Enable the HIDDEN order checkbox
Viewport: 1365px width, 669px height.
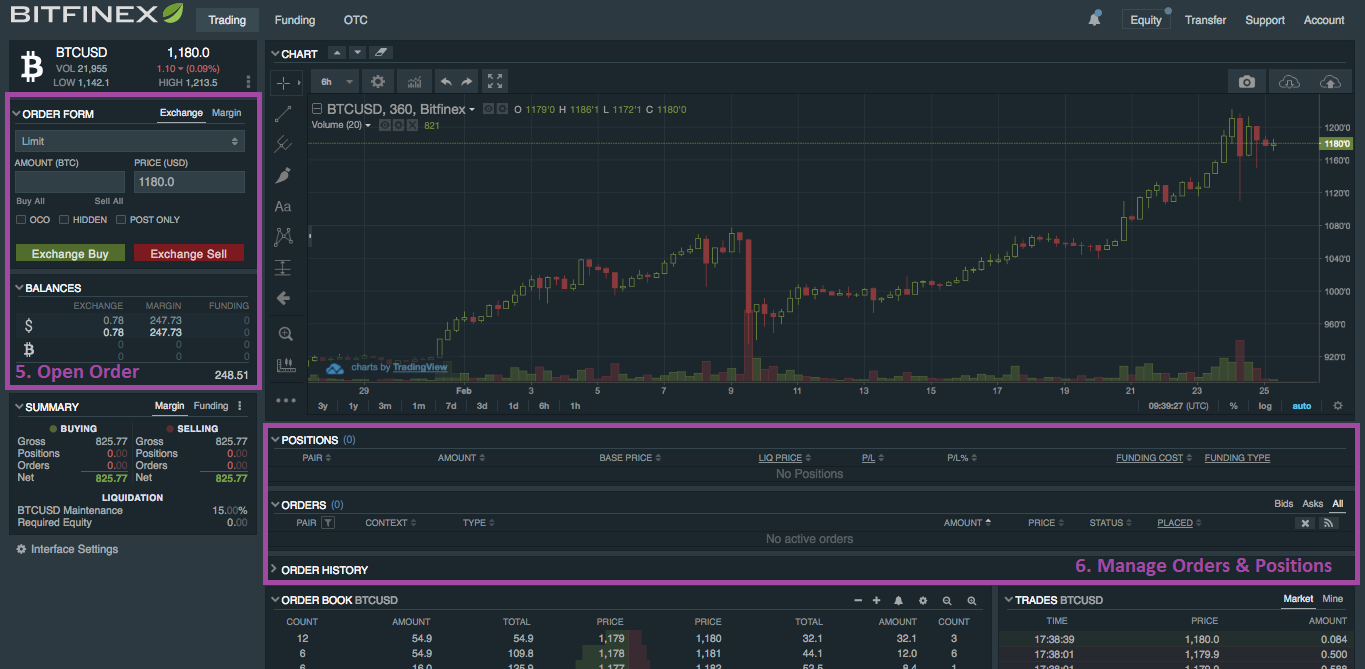[x=64, y=220]
